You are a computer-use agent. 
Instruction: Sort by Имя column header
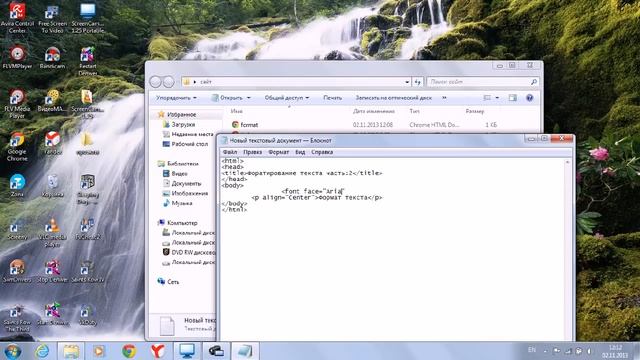coord(237,111)
